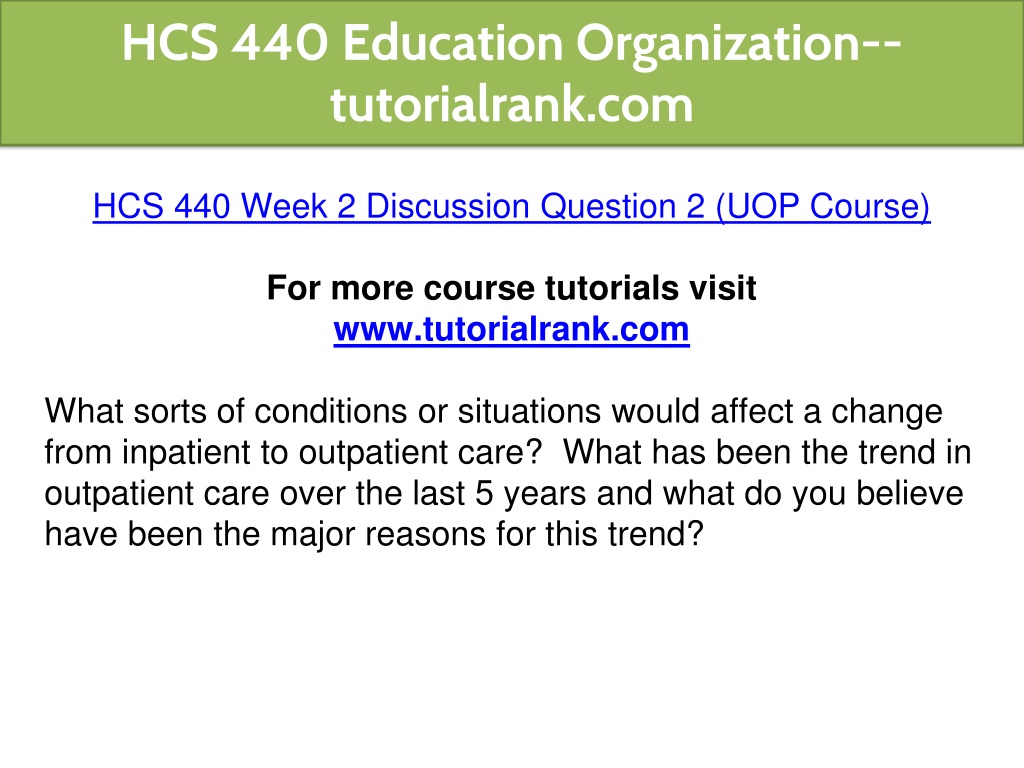Select the 'For more course tutorials visit' heading
This screenshot has width=1024, height=768.
tap(511, 288)
